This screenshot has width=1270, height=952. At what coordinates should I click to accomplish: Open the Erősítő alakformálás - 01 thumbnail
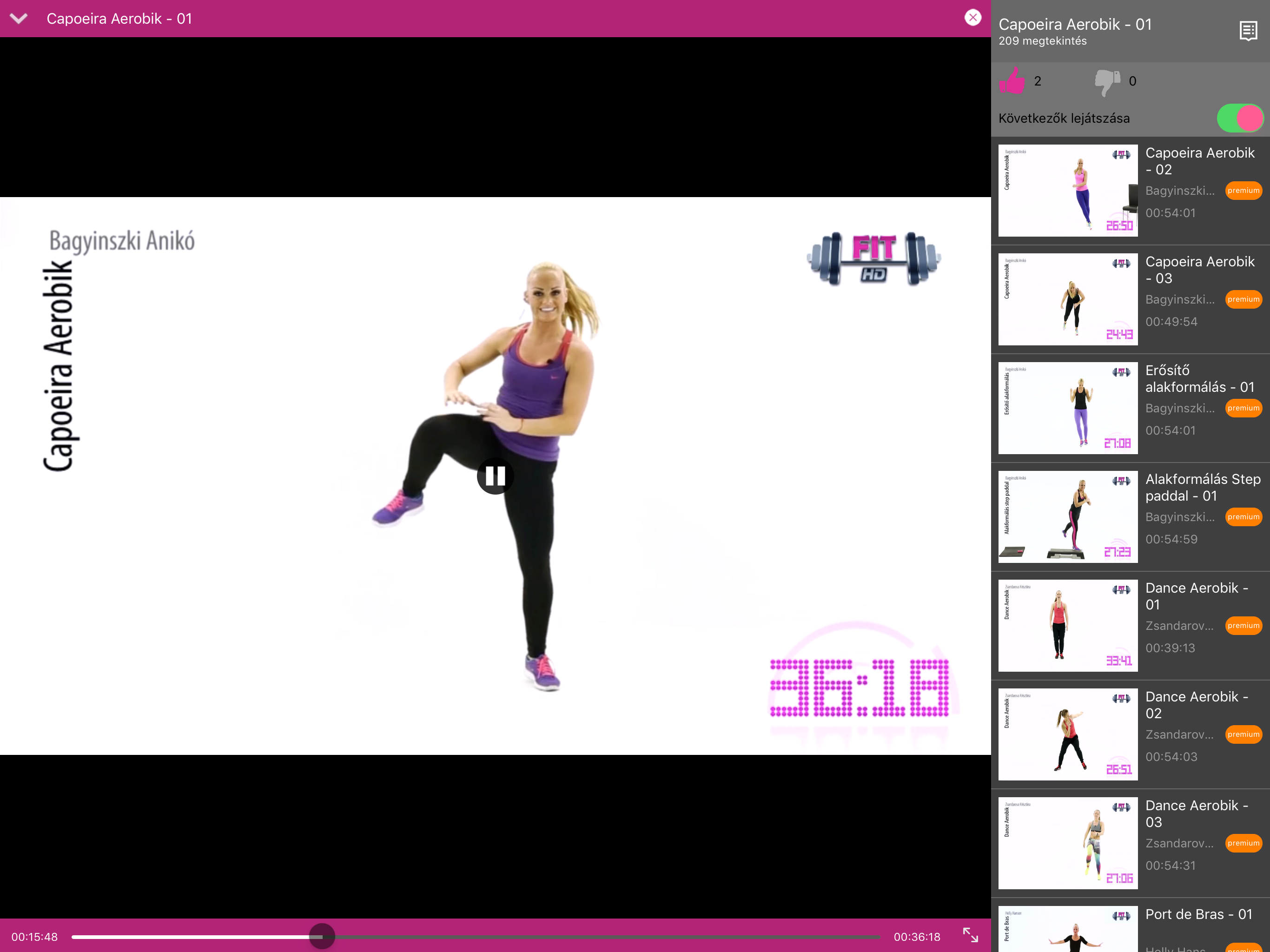pyautogui.click(x=1068, y=408)
